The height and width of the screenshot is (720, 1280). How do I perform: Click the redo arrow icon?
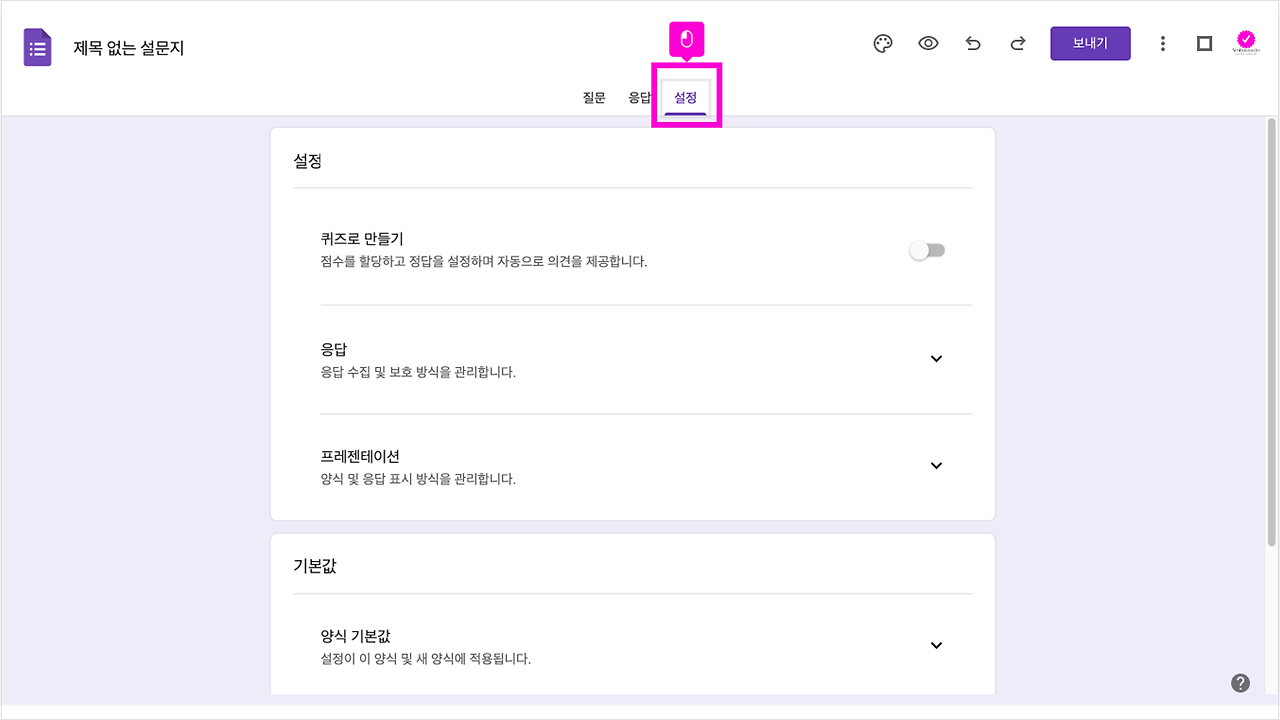[x=1018, y=43]
